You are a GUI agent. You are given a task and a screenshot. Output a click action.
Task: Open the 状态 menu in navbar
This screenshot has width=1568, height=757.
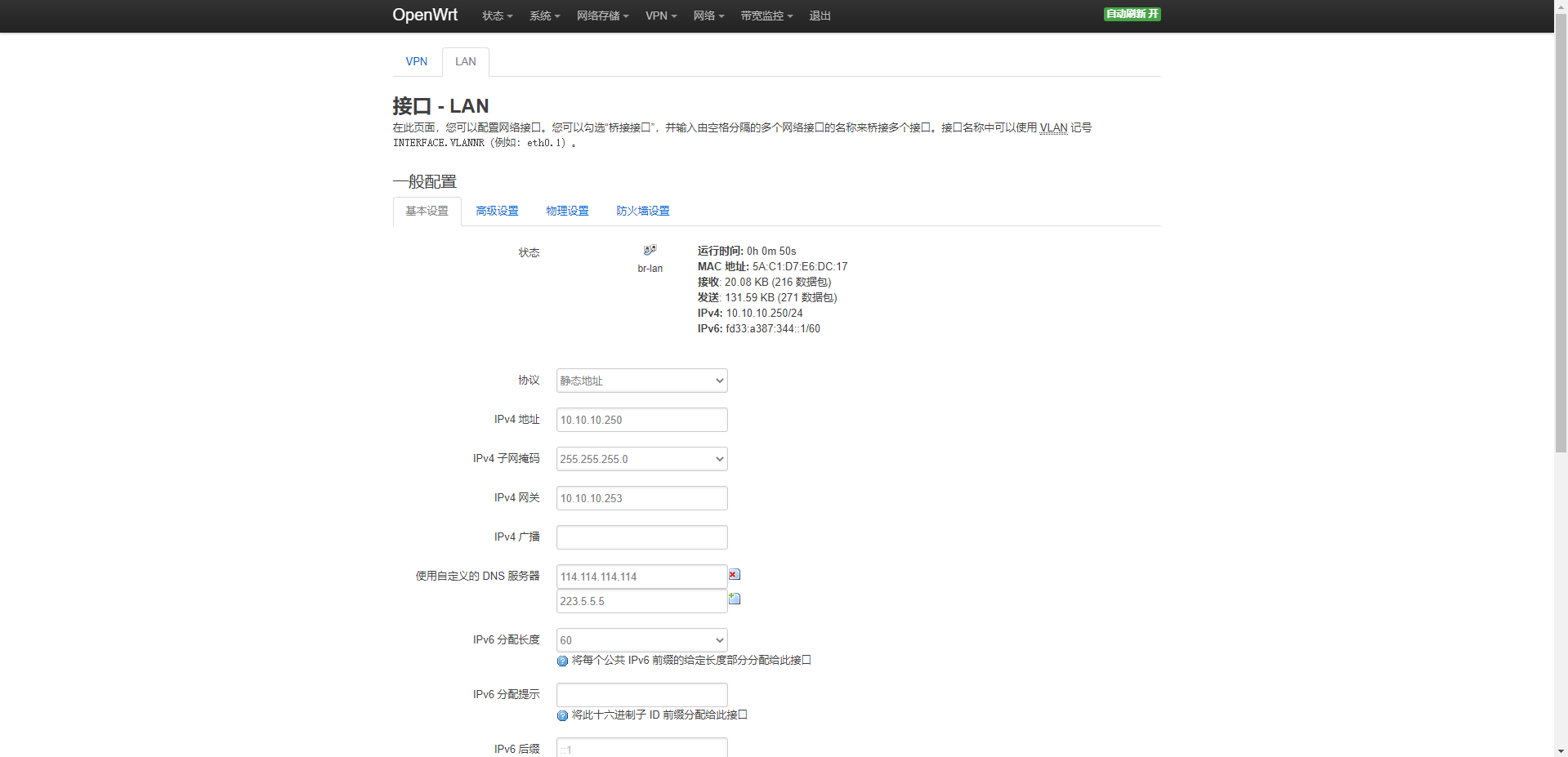coord(497,16)
